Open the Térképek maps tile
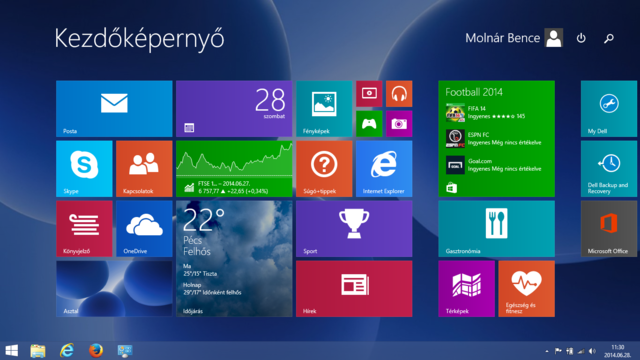Viewport: 640px width, 360px height. (467, 289)
